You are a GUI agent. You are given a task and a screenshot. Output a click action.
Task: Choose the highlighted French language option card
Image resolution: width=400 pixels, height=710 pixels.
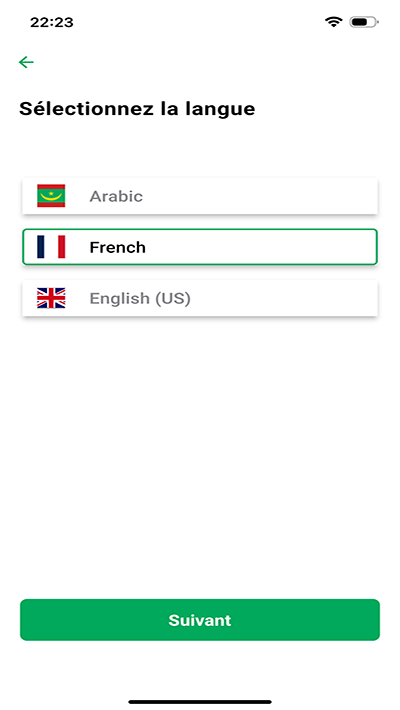[200, 247]
